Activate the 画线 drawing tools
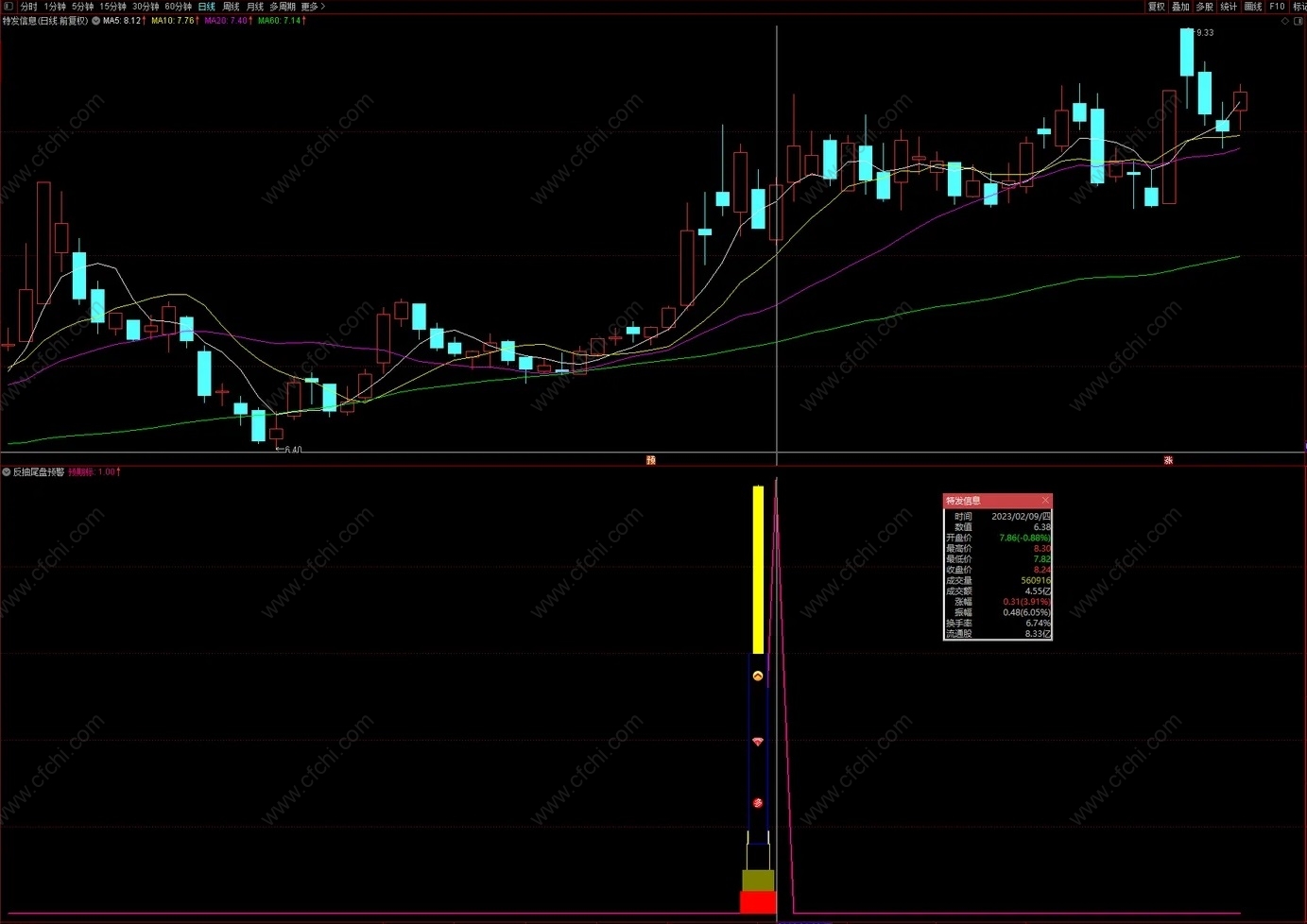Viewport: 1307px width, 924px height. [1253, 7]
